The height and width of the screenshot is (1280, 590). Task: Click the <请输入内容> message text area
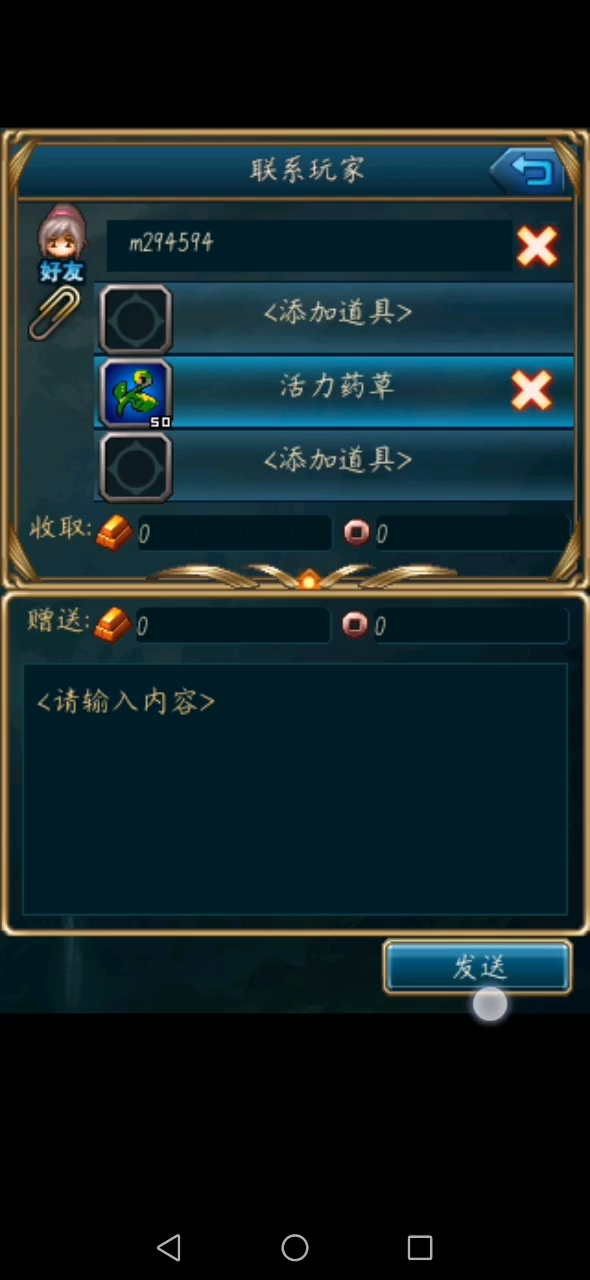pos(295,789)
